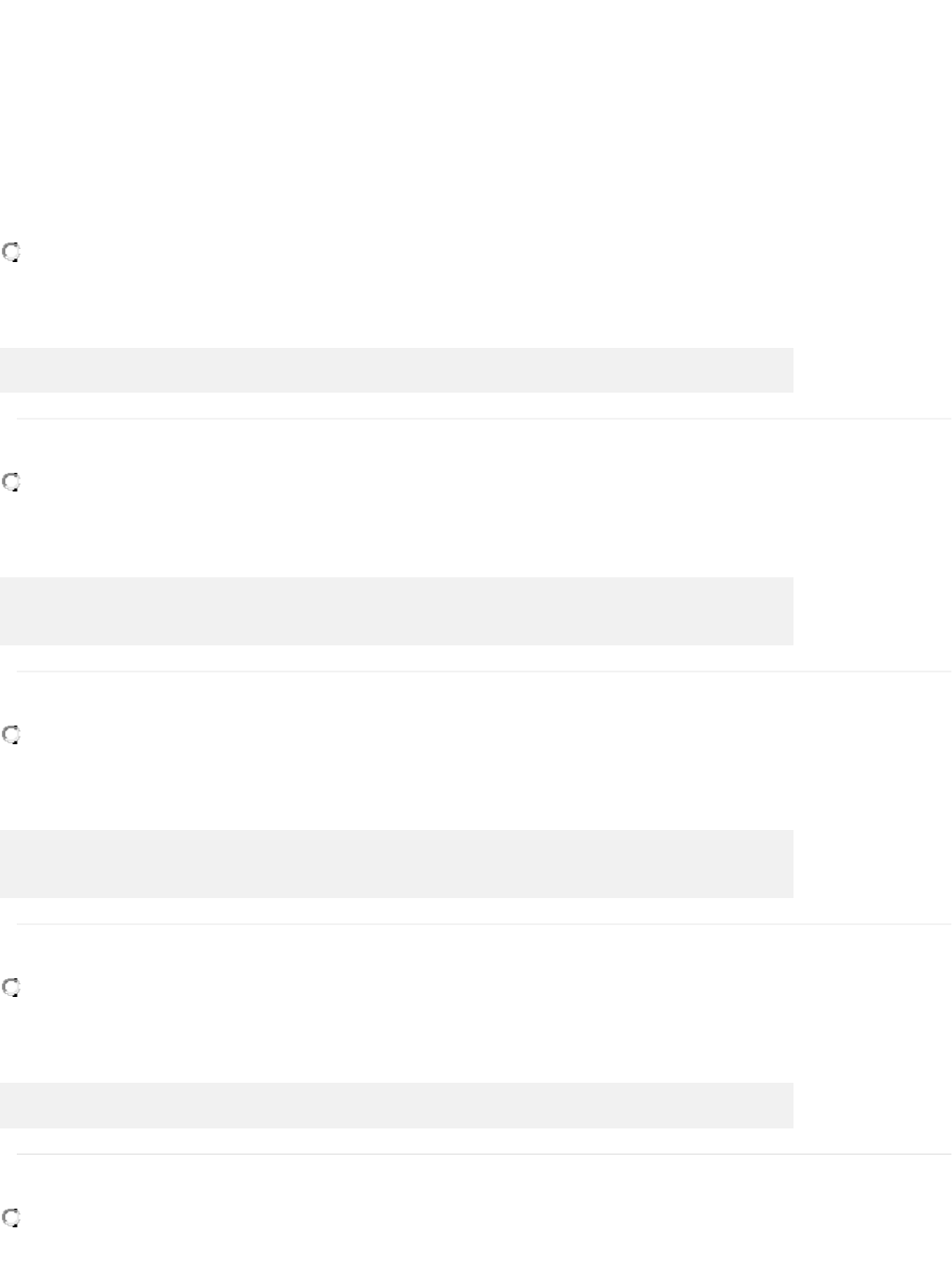Choose the third radio button option

pos(11,735)
